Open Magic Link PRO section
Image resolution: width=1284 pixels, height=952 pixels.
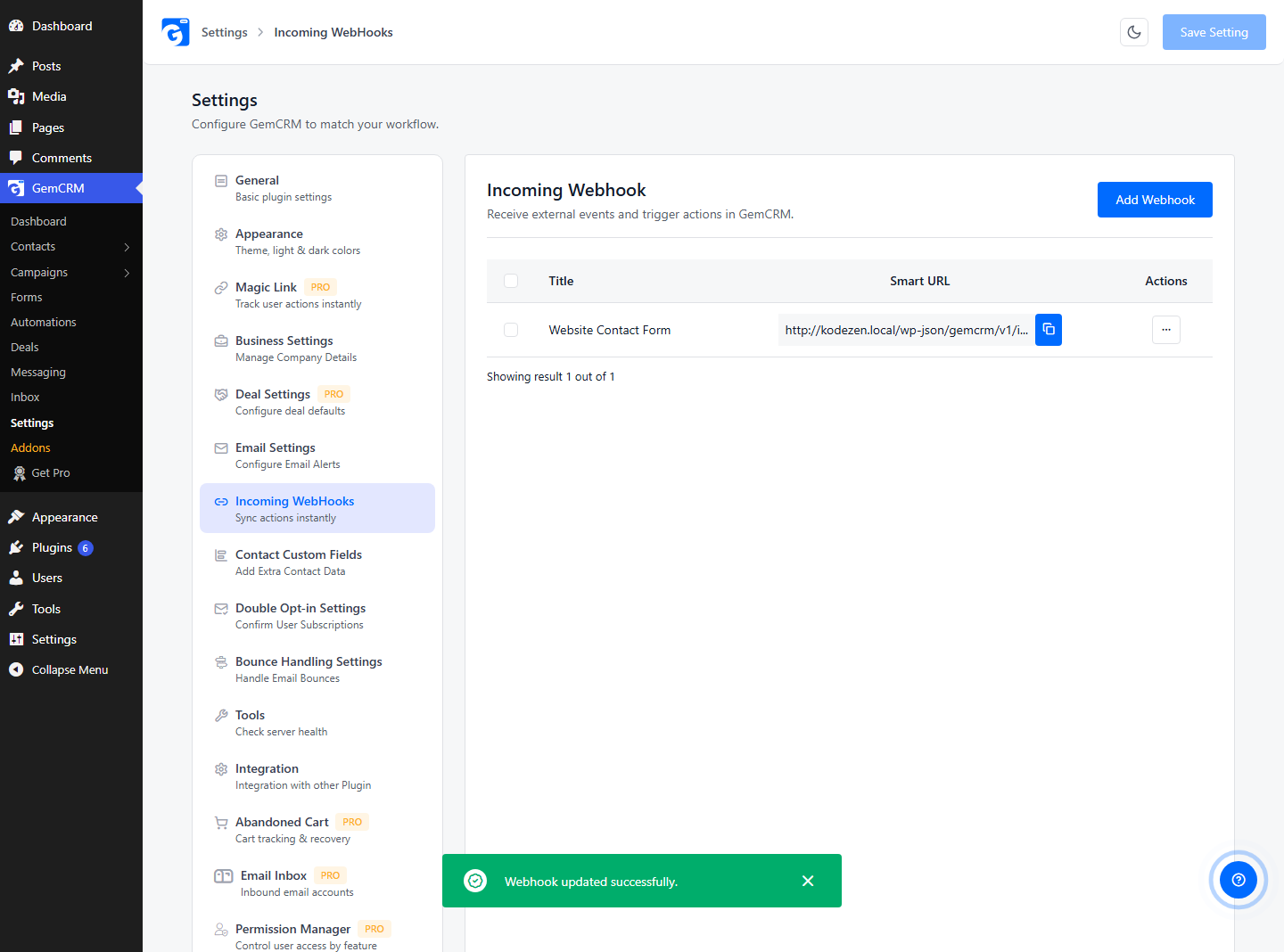pos(317,294)
